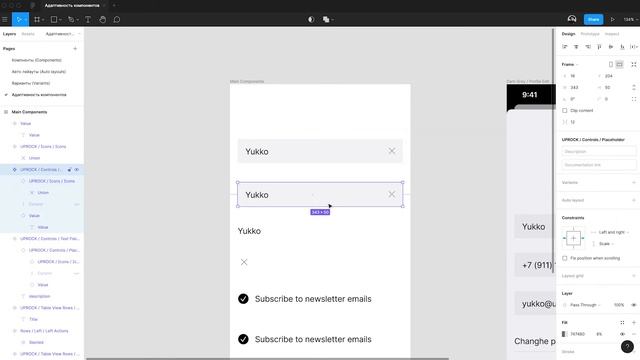Click Align left icon in Design panel

click(565, 47)
